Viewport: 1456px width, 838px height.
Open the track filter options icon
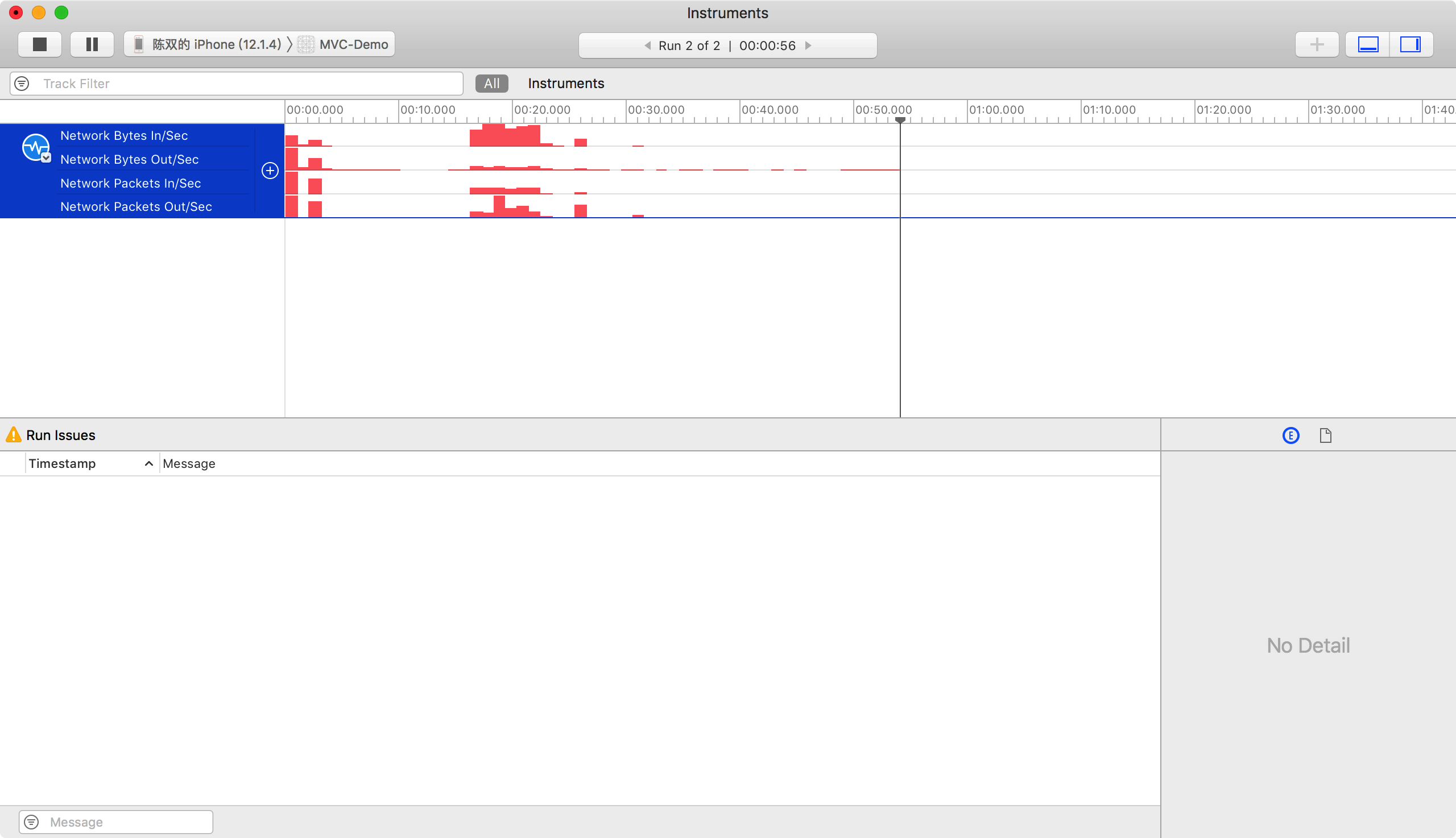pyautogui.click(x=22, y=84)
